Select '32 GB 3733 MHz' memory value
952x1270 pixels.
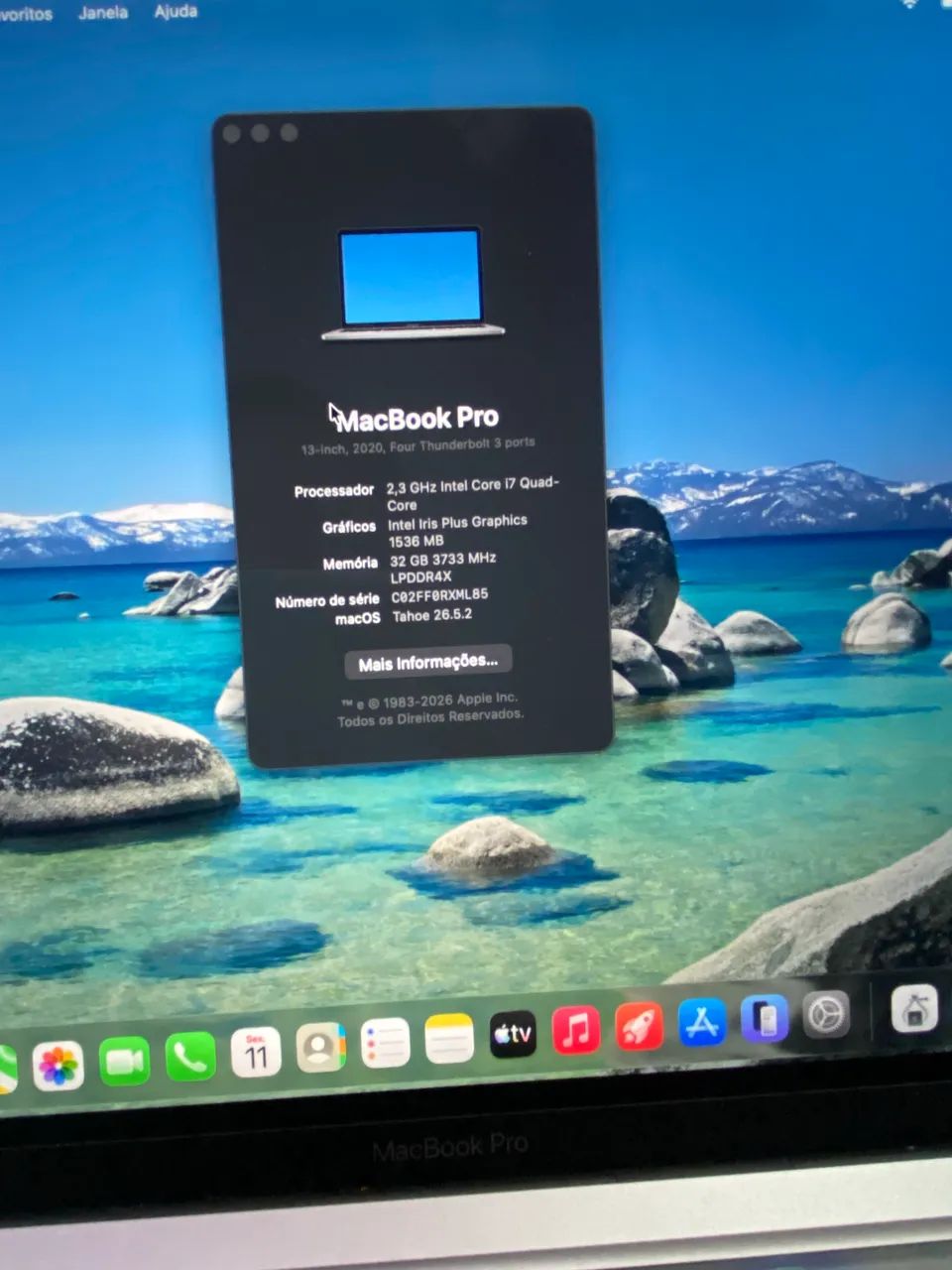(x=442, y=560)
